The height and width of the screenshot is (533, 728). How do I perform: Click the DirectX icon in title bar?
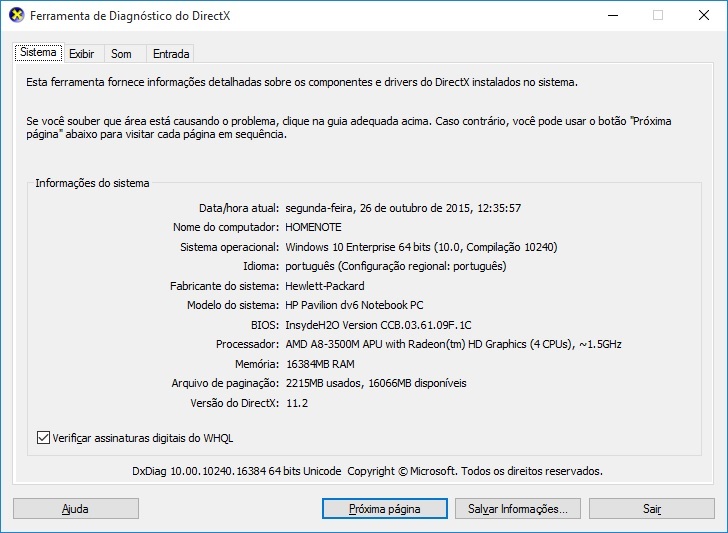[x=17, y=15]
